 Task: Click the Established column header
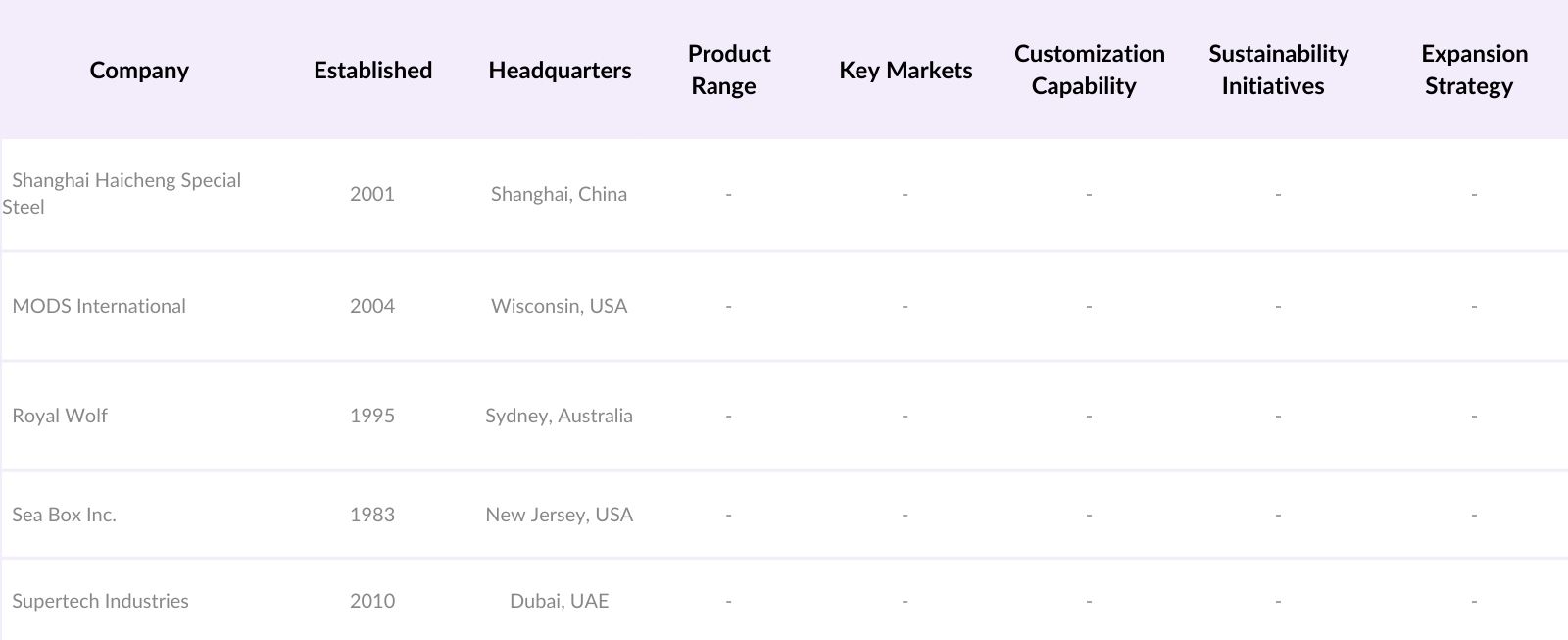point(372,71)
